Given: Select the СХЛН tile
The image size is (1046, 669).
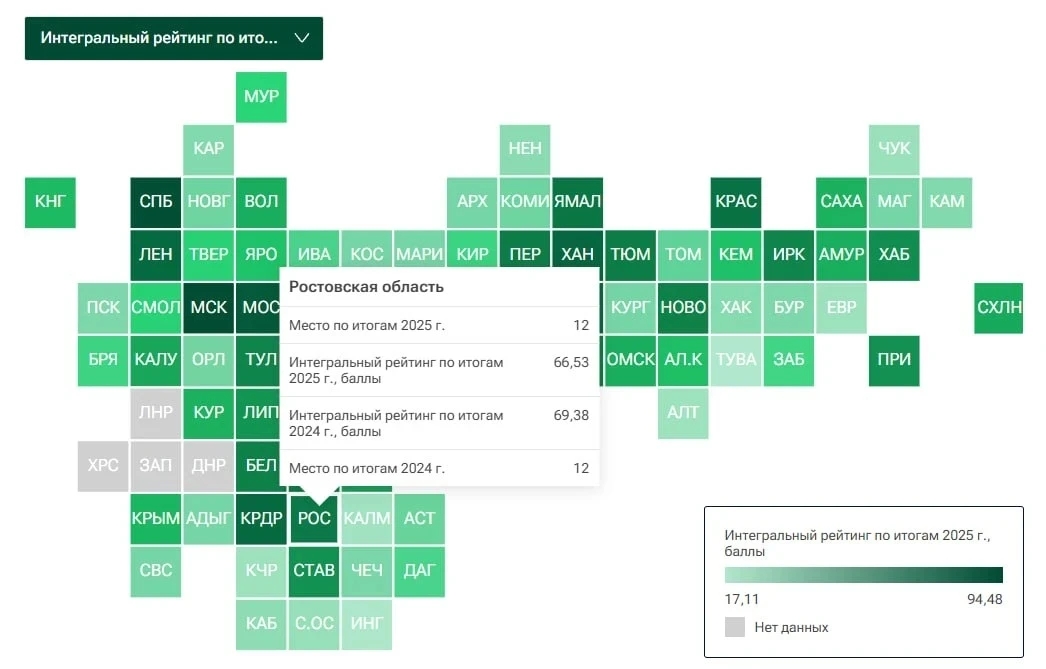Looking at the screenshot, I should (x=999, y=307).
